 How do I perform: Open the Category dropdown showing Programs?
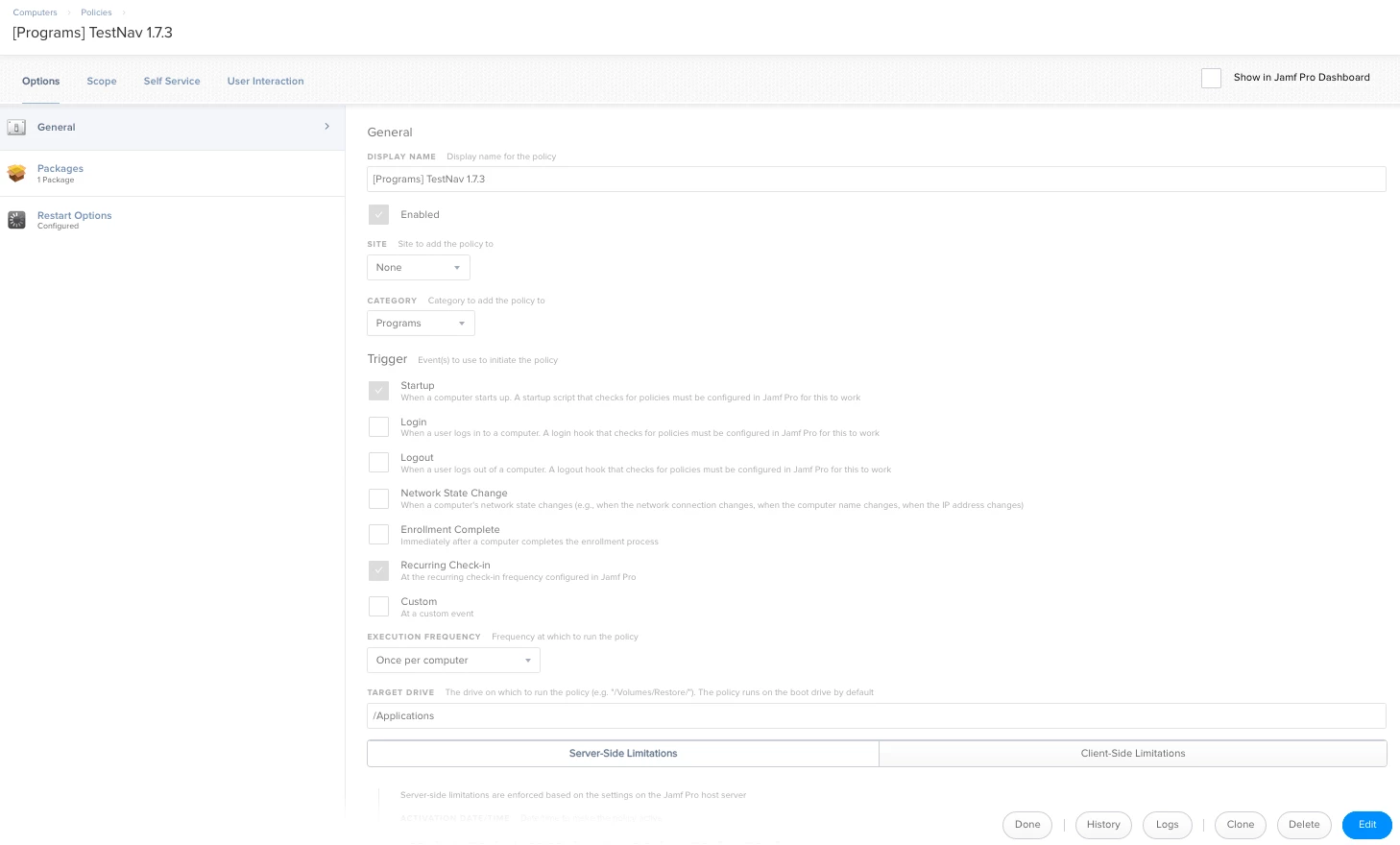[x=421, y=323]
